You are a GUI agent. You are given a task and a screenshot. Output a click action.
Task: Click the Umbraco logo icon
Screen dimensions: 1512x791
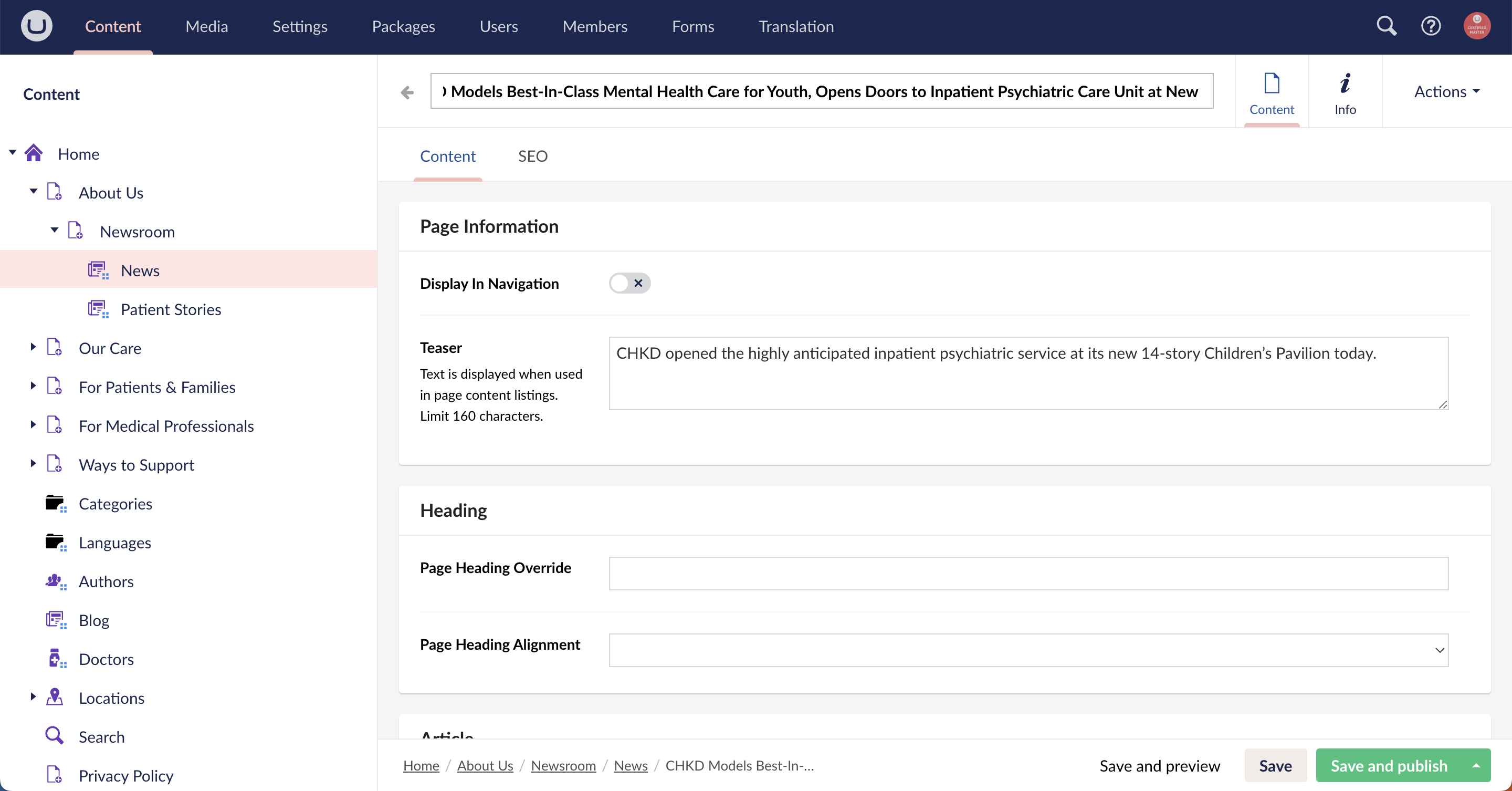[x=36, y=26]
